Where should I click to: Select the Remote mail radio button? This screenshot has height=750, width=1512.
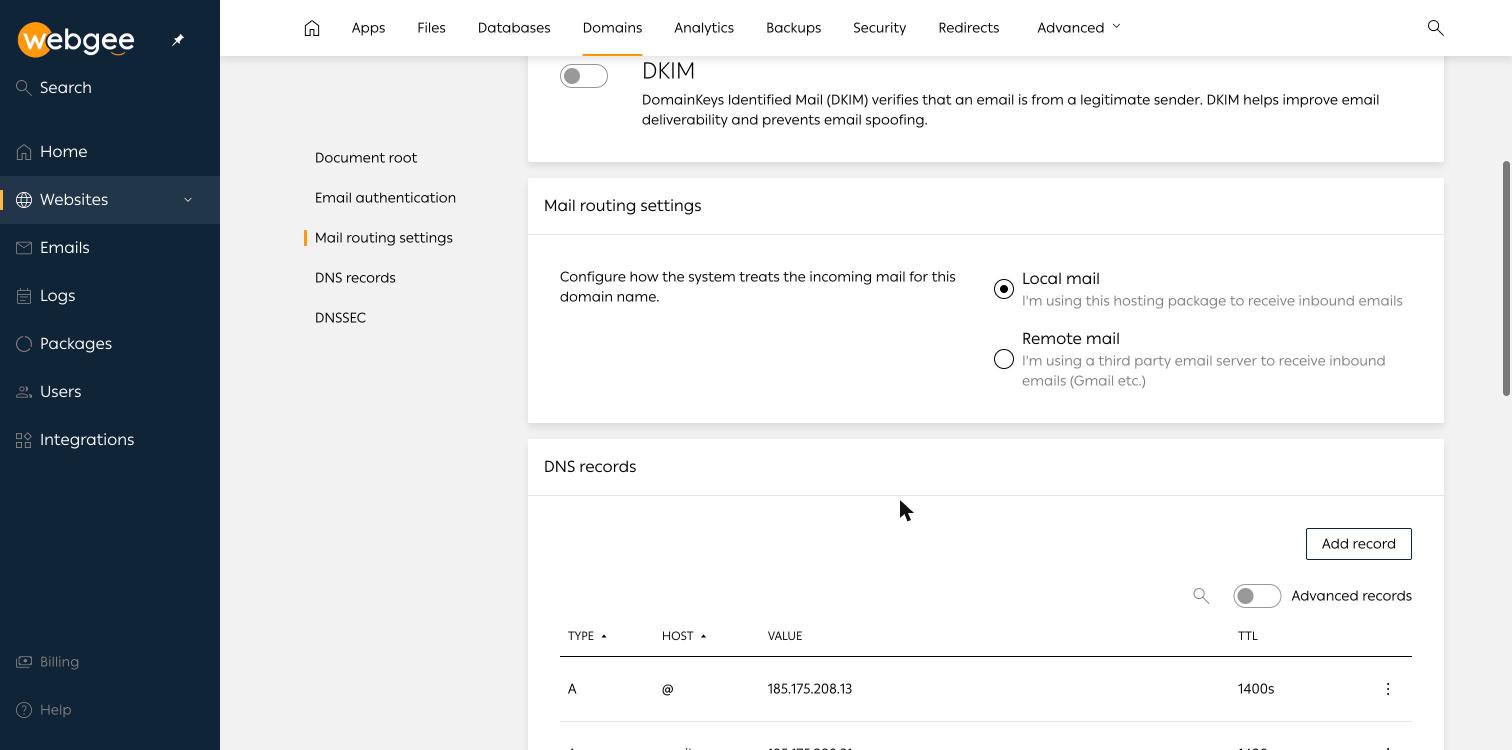pyautogui.click(x=1004, y=359)
